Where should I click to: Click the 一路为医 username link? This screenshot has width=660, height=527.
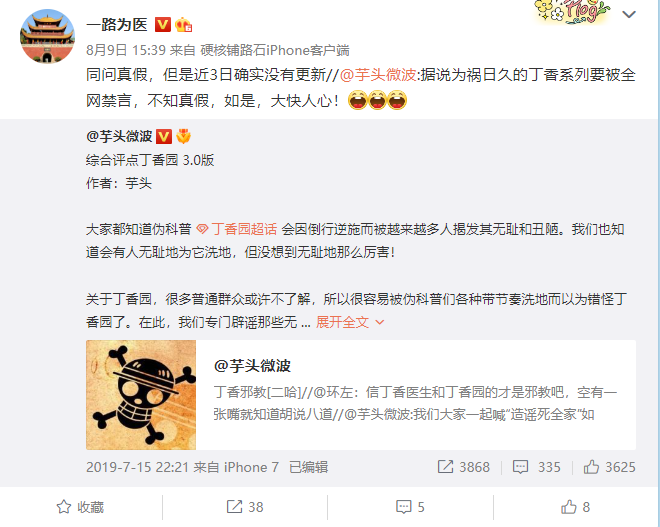tap(117, 24)
